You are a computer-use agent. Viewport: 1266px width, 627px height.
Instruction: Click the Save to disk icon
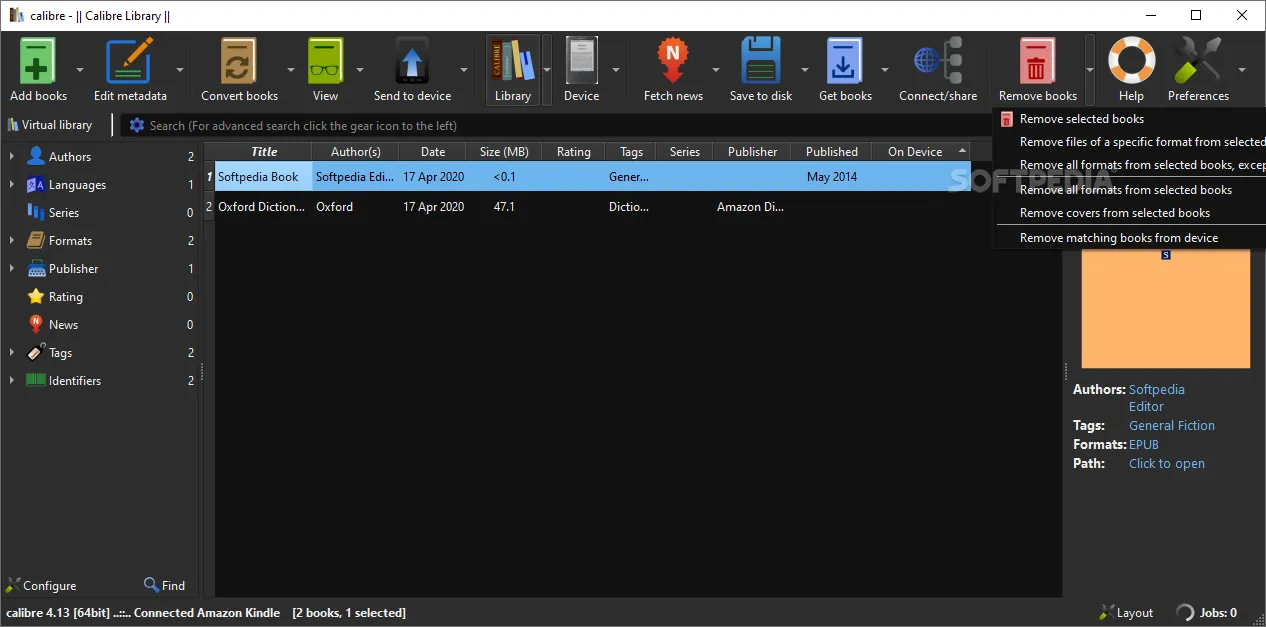[x=760, y=62]
